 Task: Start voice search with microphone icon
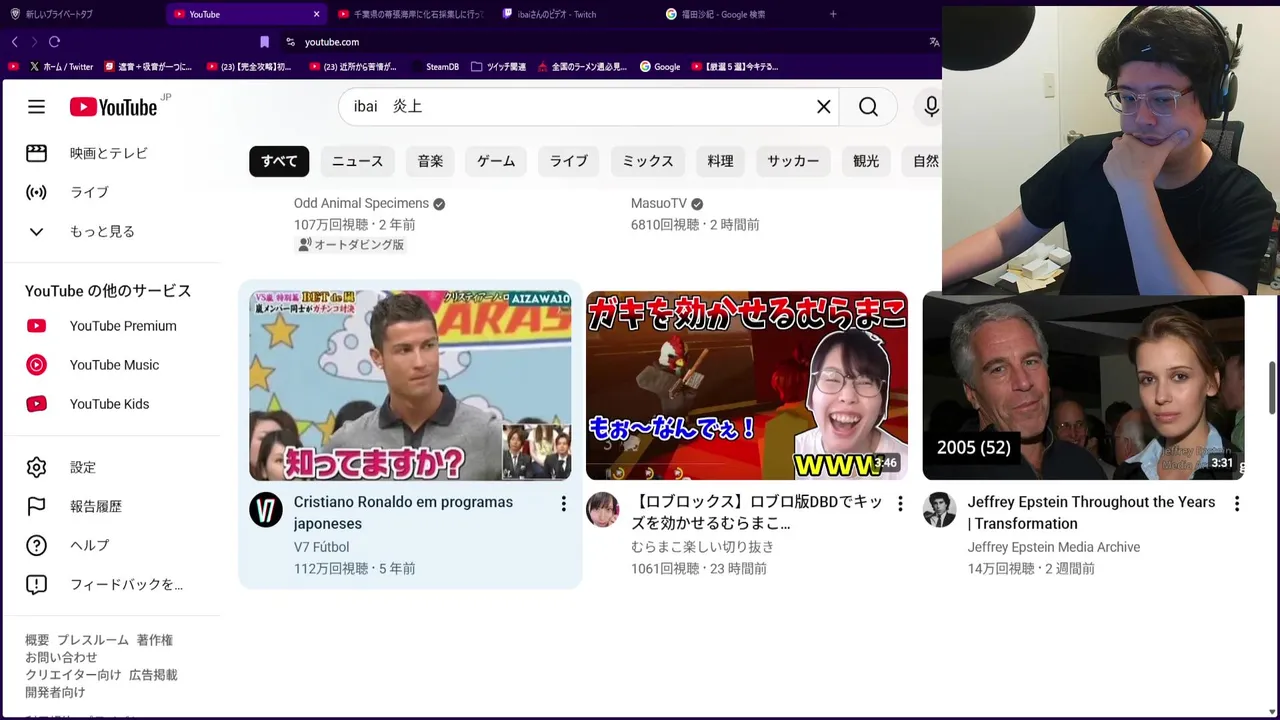click(x=931, y=107)
